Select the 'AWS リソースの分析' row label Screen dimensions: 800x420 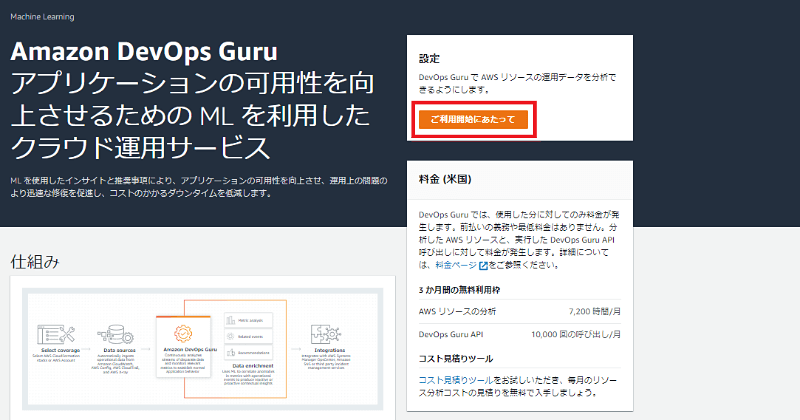click(x=457, y=311)
